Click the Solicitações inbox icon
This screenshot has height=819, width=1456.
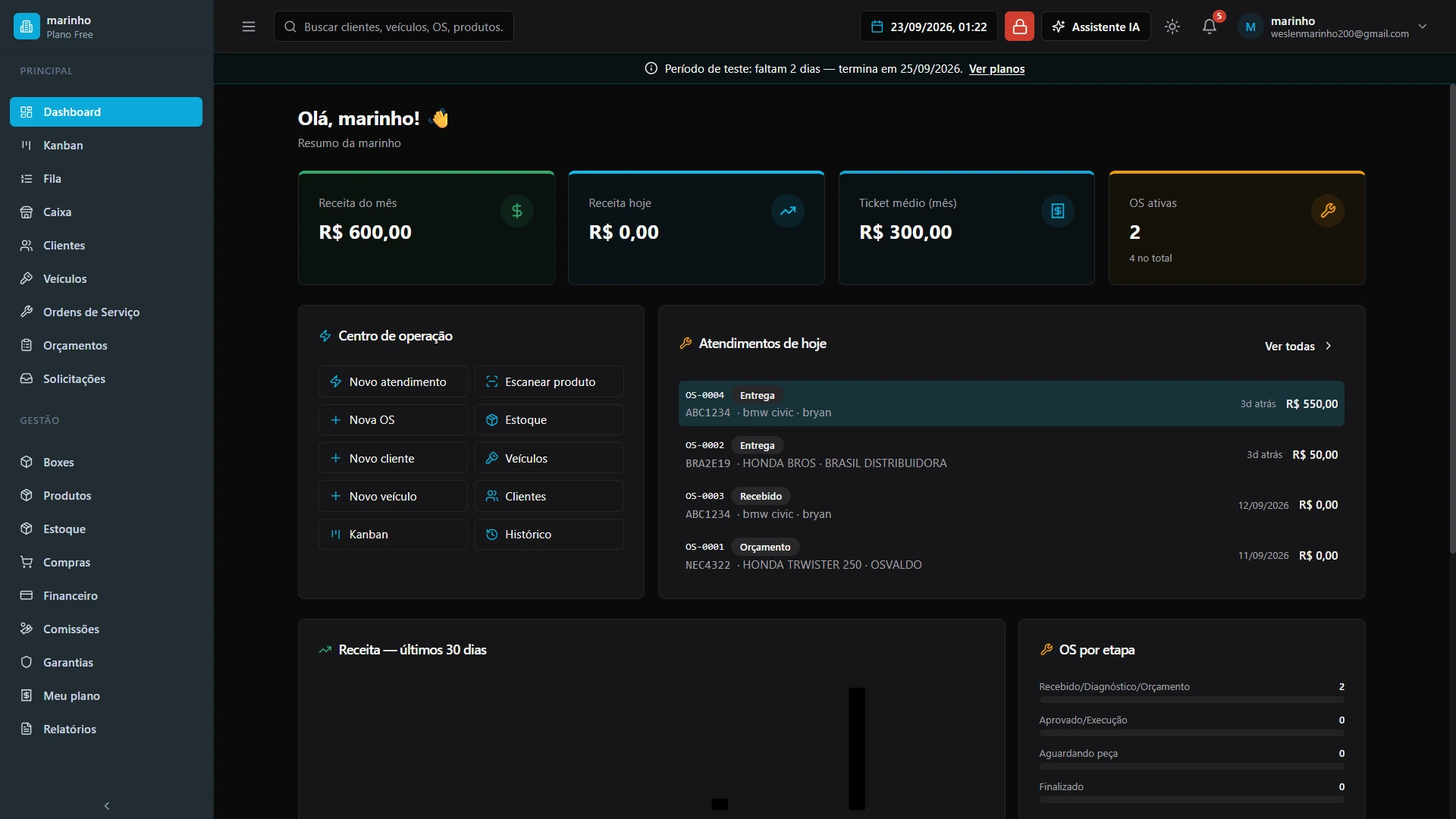click(x=27, y=378)
